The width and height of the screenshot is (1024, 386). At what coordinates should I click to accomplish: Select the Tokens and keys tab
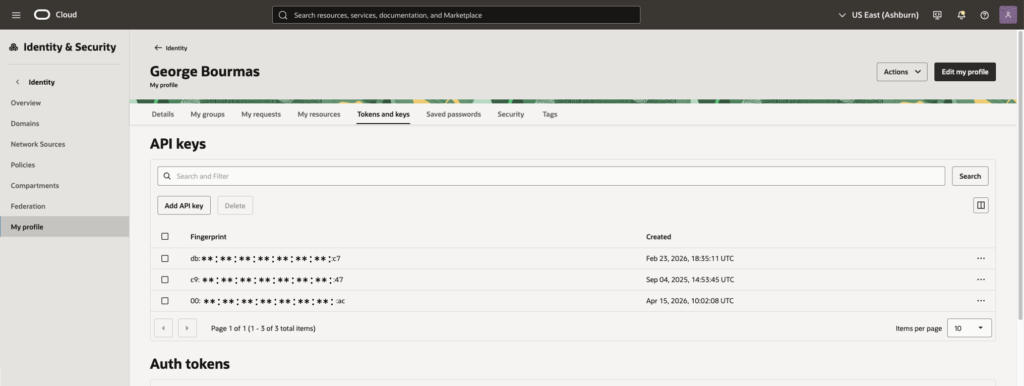383,114
